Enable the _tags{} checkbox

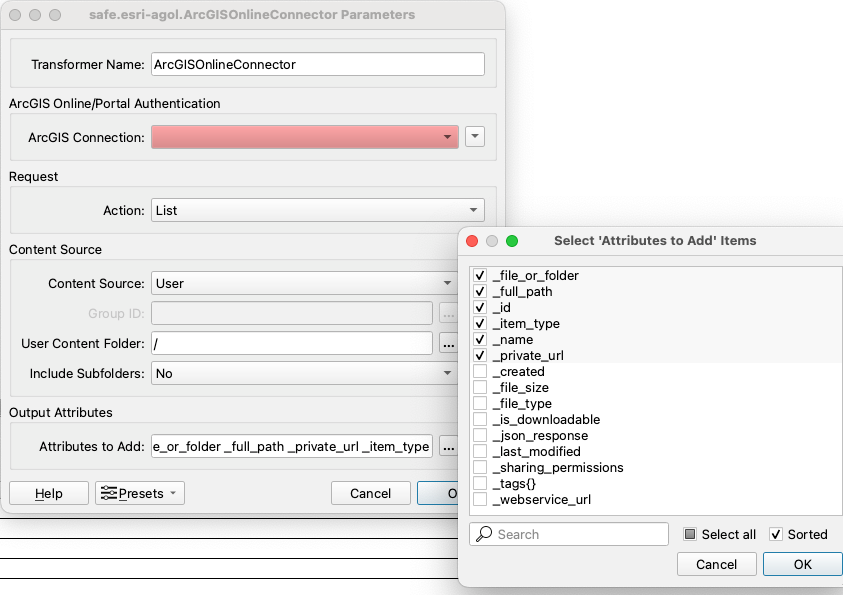(x=480, y=484)
